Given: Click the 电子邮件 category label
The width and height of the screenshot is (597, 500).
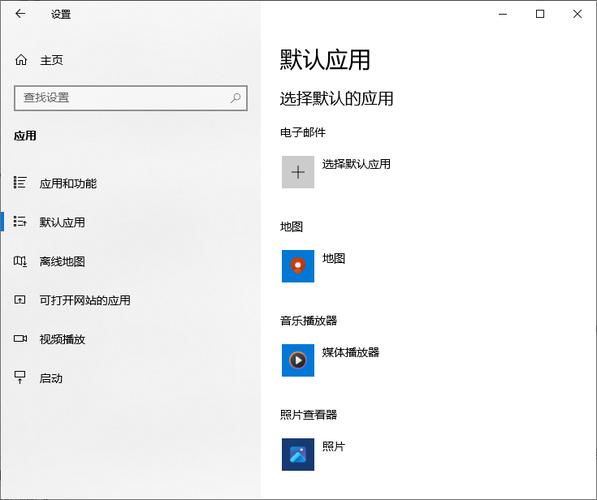Looking at the screenshot, I should (303, 133).
